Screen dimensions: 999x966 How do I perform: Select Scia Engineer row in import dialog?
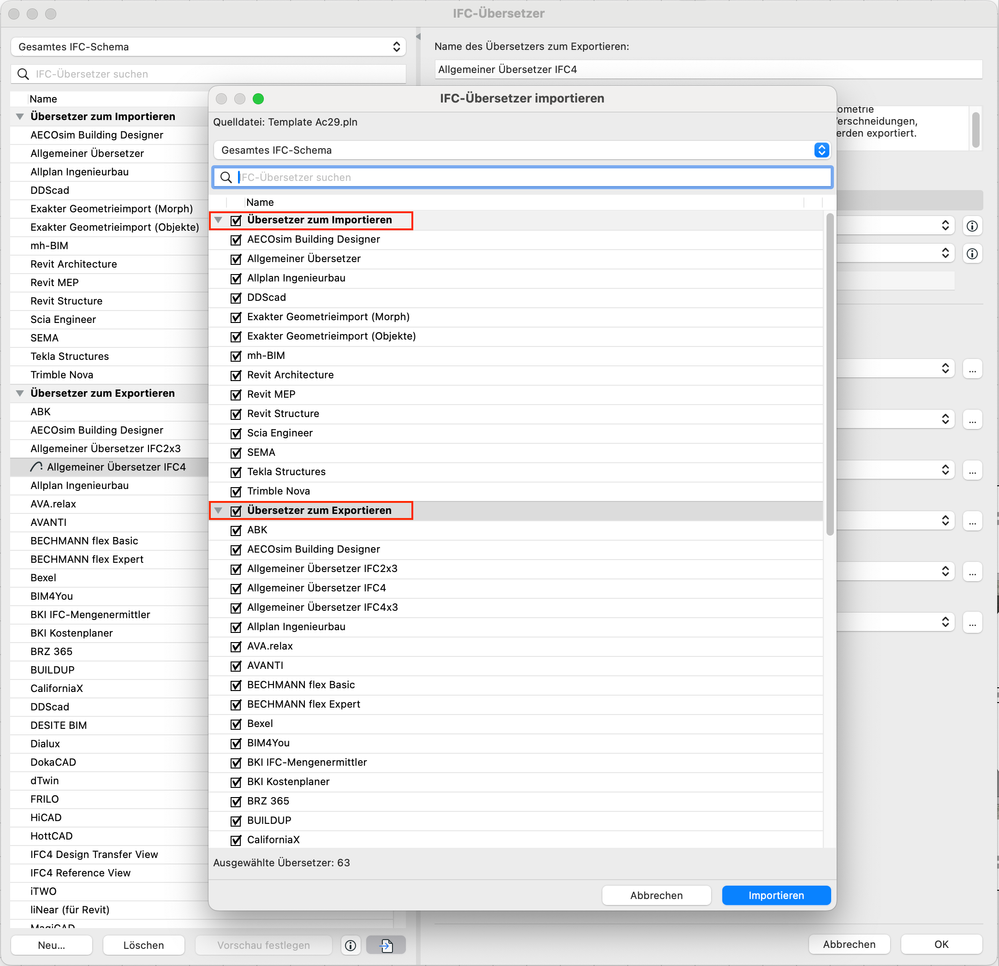(x=517, y=433)
